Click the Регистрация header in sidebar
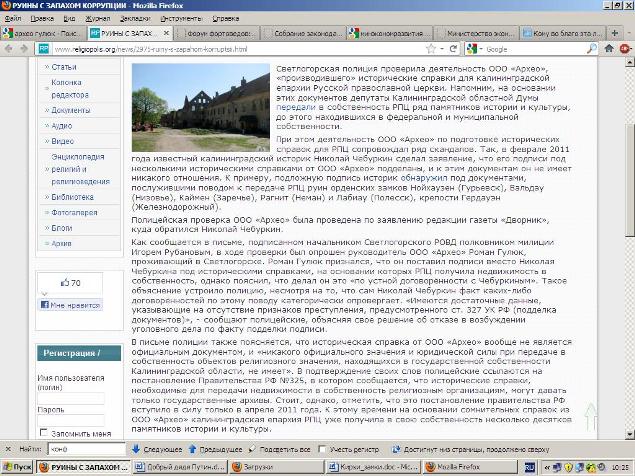The width and height of the screenshot is (635, 476). click(79, 353)
